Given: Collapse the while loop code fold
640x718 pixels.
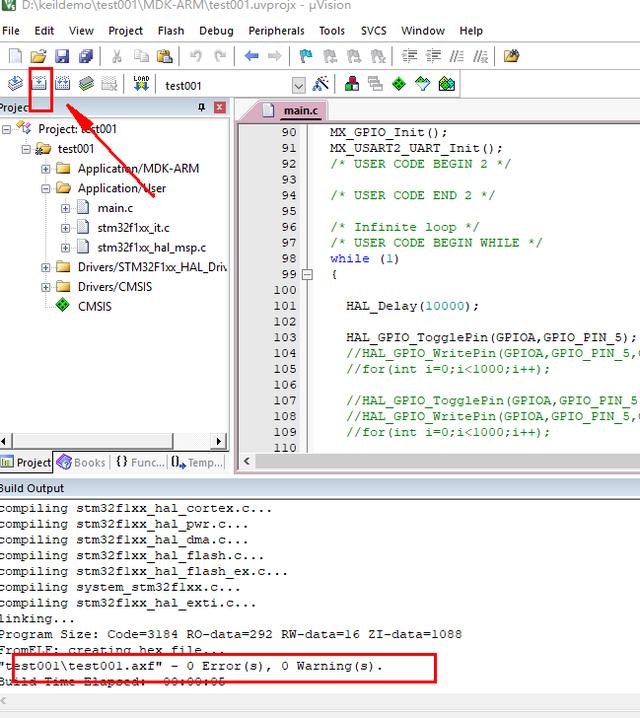Looking at the screenshot, I should click(308, 275).
